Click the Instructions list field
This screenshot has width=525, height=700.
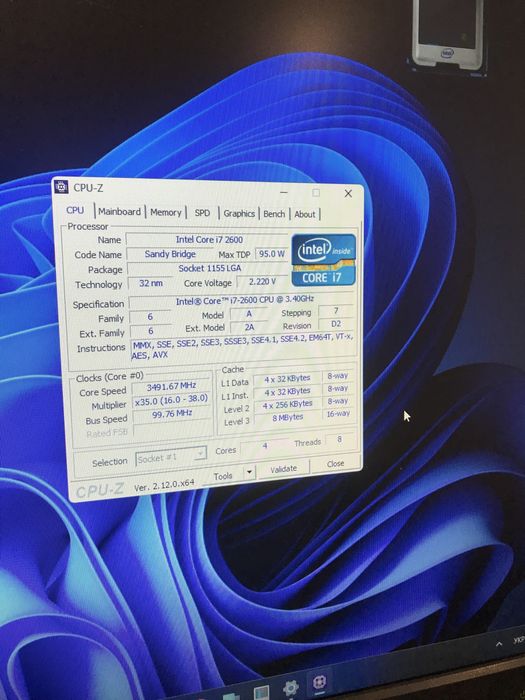243,346
